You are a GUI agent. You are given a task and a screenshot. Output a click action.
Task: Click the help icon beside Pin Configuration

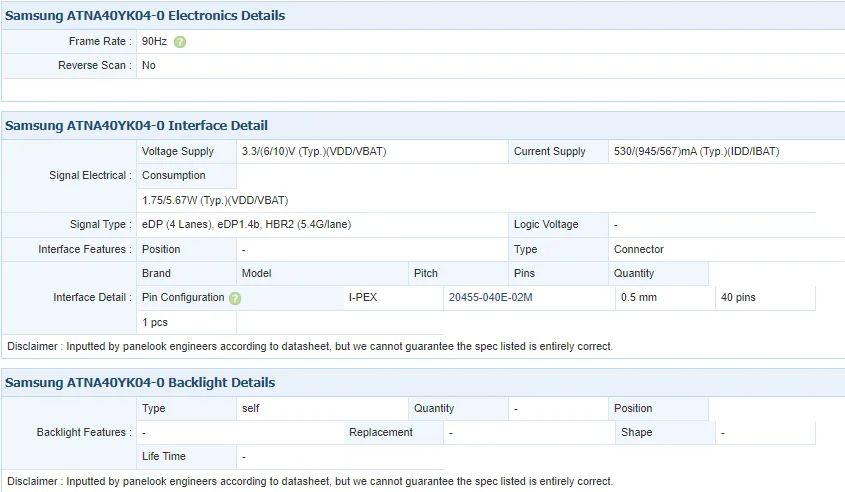[x=235, y=298]
